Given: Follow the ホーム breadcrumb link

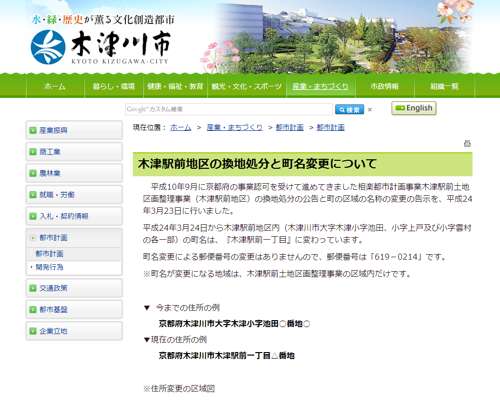Looking at the screenshot, I should click(x=181, y=127).
